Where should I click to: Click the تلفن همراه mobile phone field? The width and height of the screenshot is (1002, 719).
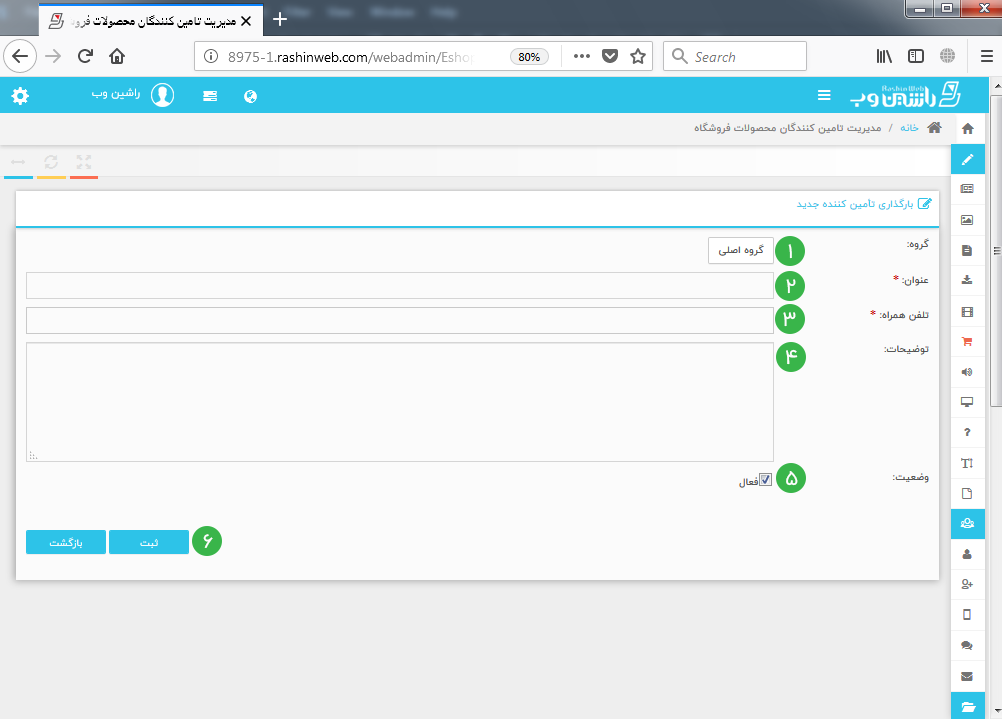pyautogui.click(x=400, y=320)
